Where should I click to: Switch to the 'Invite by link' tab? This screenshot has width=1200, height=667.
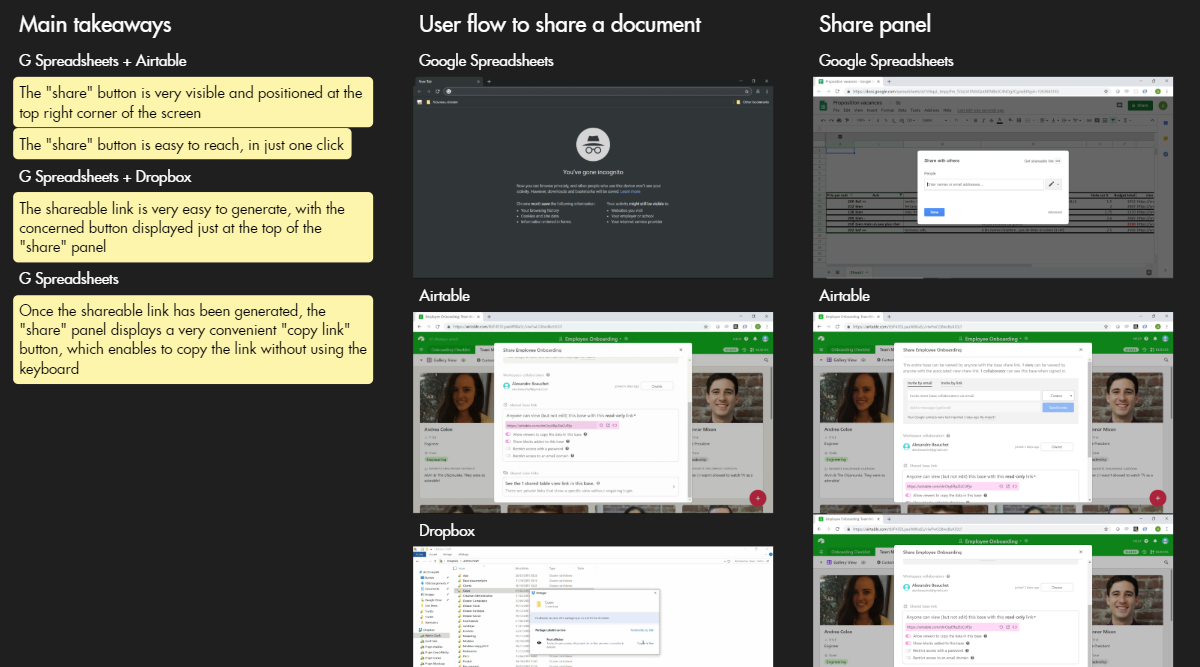[x=951, y=383]
